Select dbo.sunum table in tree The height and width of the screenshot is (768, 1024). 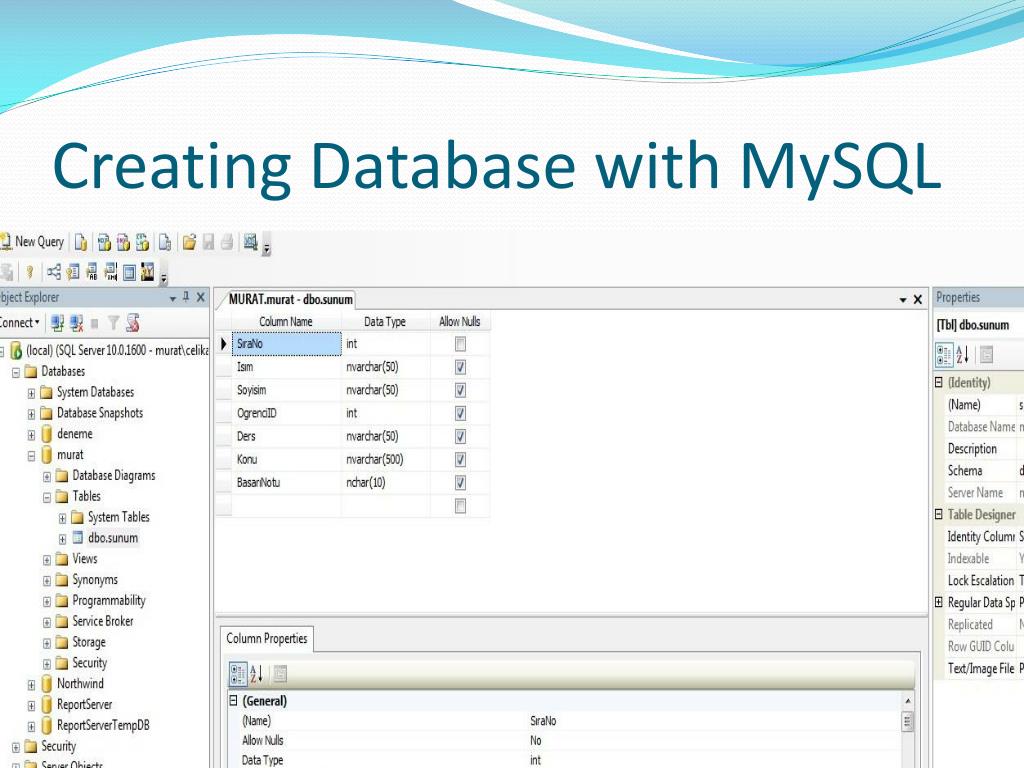coord(113,538)
